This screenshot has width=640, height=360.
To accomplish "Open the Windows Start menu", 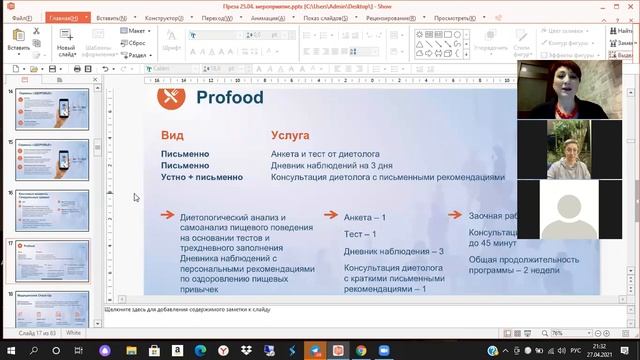I will point(11,351).
